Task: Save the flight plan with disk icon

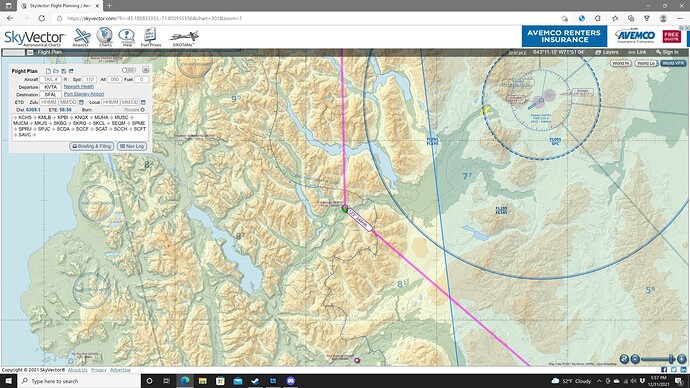Action: pos(63,71)
